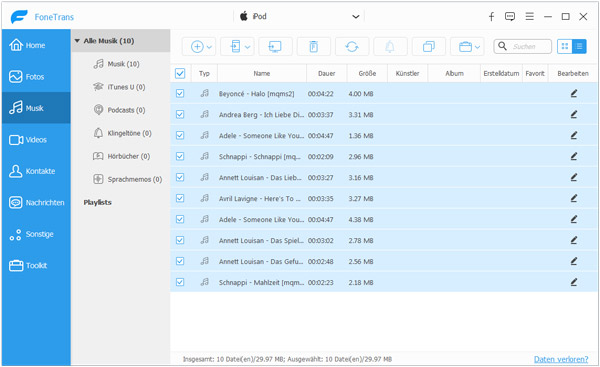Viewport: 600px width, 367px height.
Task: Open Sonstige section
Action: pos(36,234)
